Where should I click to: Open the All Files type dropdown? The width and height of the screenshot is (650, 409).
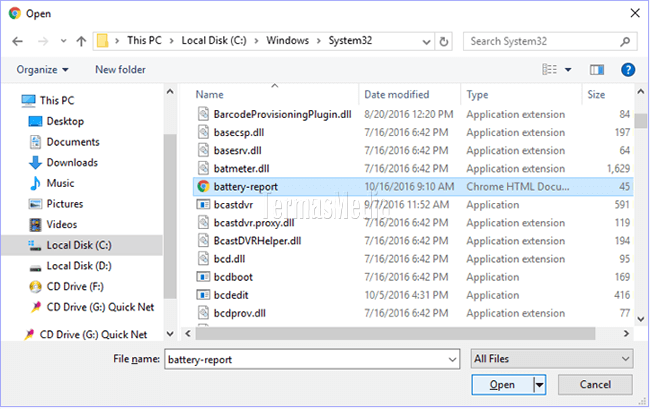[552, 359]
